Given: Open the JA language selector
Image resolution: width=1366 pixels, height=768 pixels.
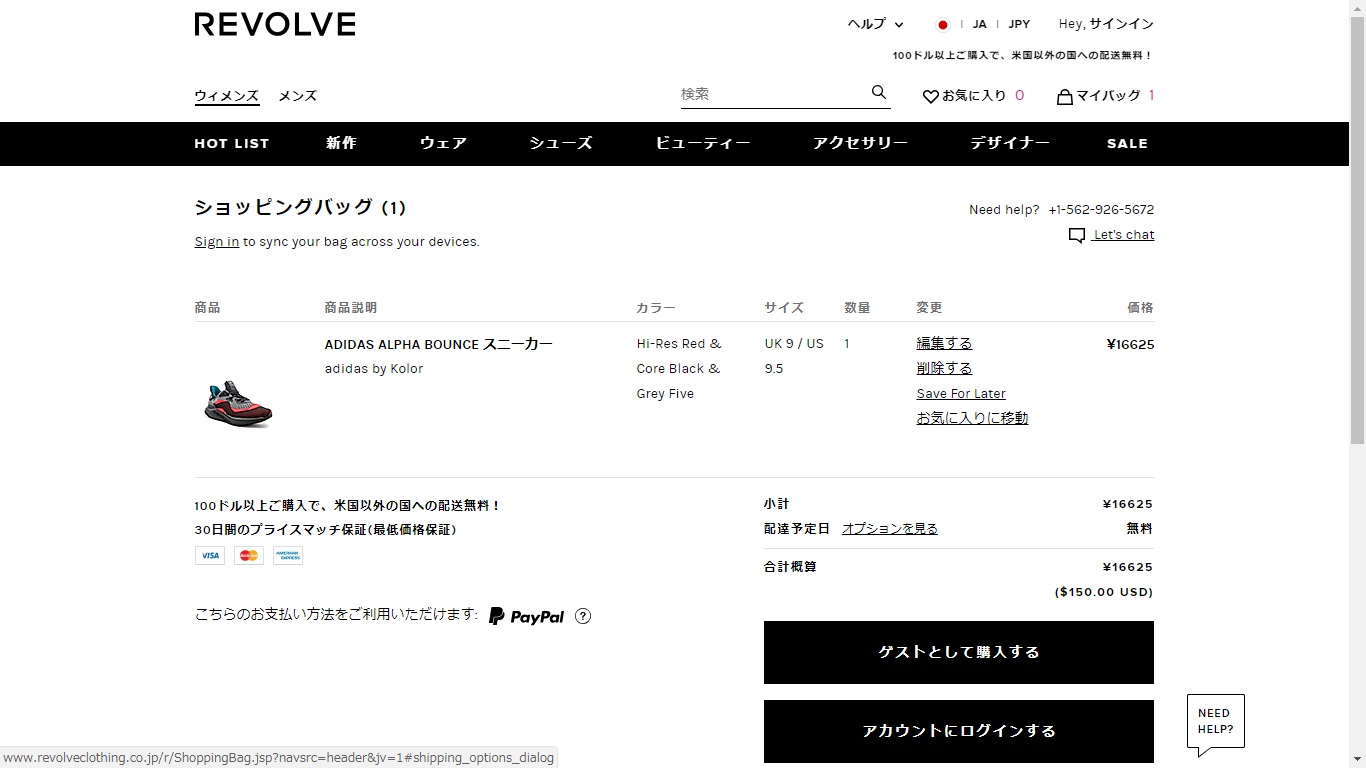Looking at the screenshot, I should tap(979, 25).
